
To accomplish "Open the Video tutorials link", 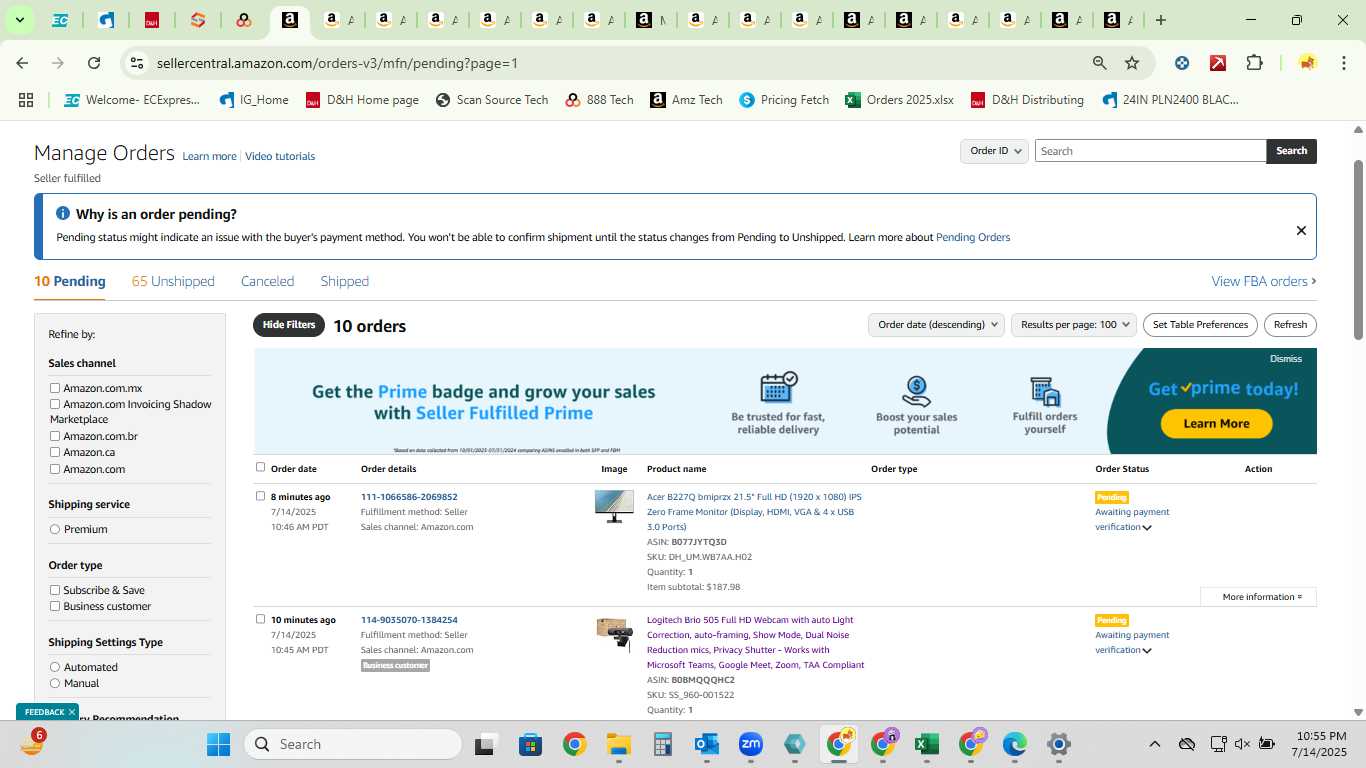I will point(280,156).
